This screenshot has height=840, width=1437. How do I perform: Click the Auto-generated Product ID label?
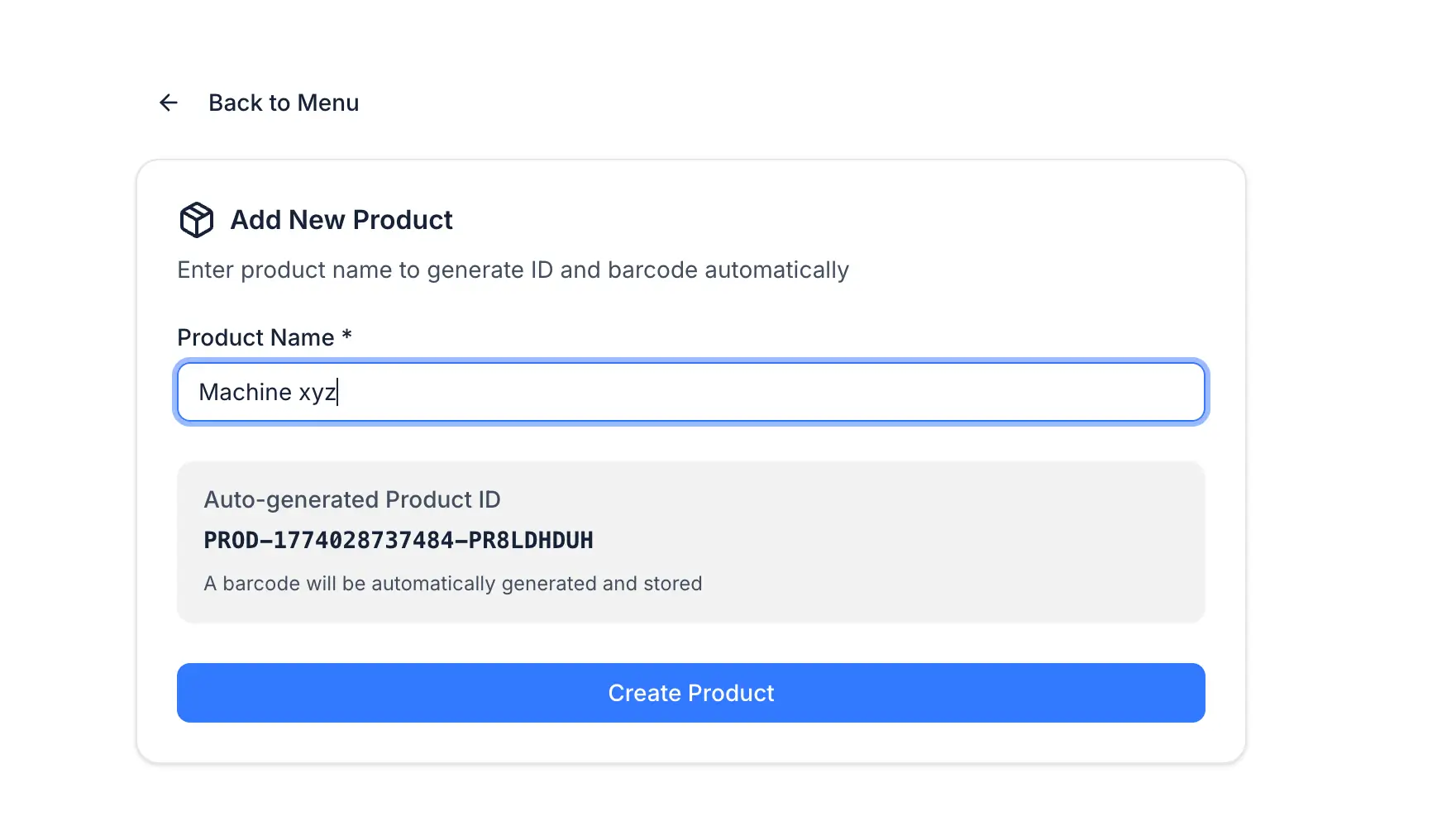(351, 499)
